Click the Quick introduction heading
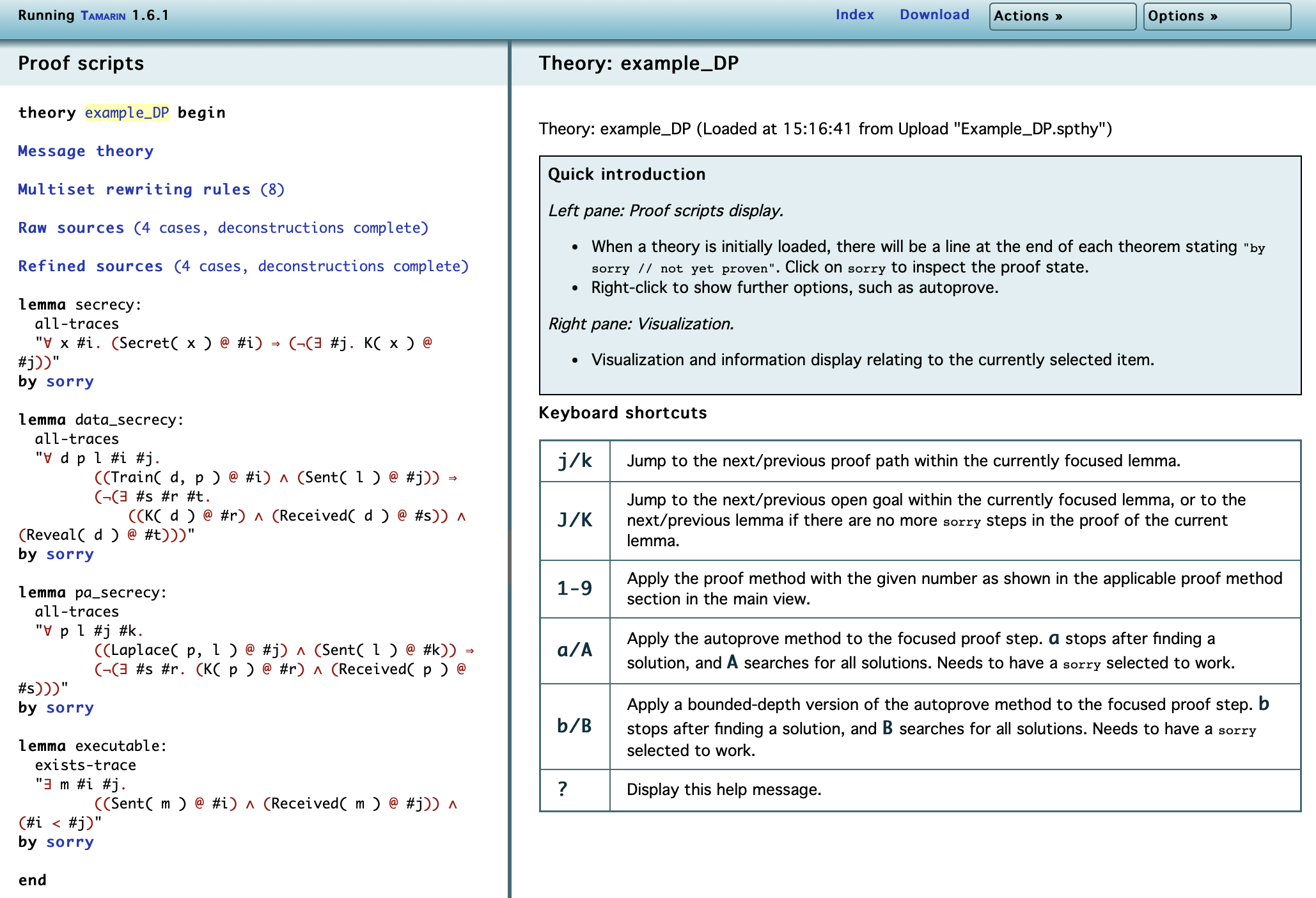Viewport: 1316px width, 898px height. (627, 174)
